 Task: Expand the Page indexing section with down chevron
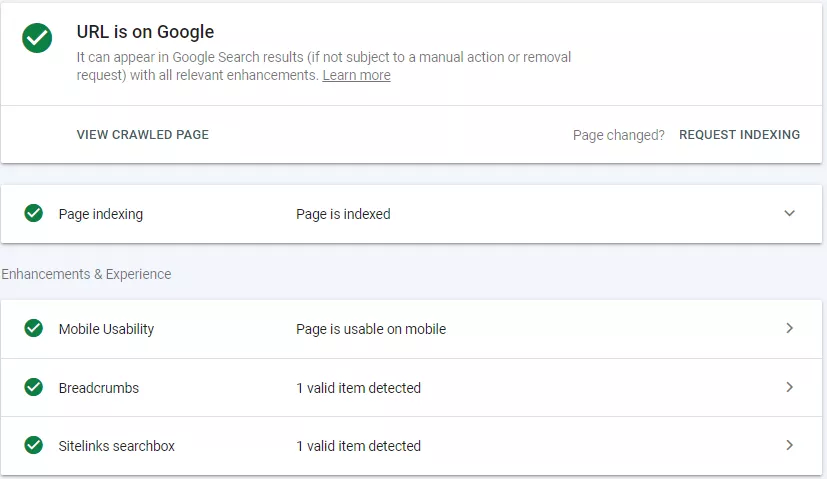tap(789, 213)
